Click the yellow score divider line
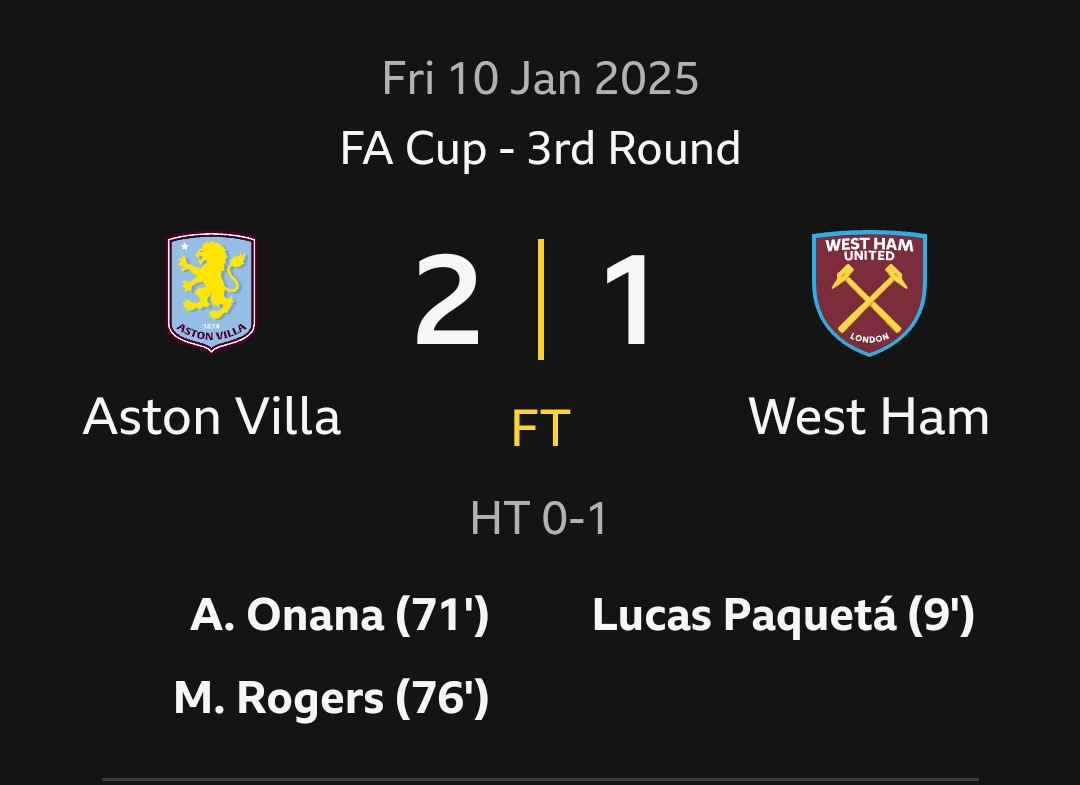Screen dimensions: 1080x785 pyautogui.click(x=541, y=300)
